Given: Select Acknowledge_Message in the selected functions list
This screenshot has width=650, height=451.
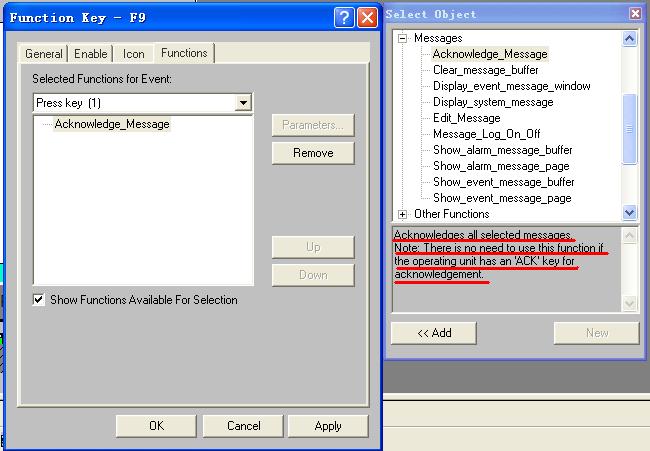Looking at the screenshot, I should click(112, 124).
